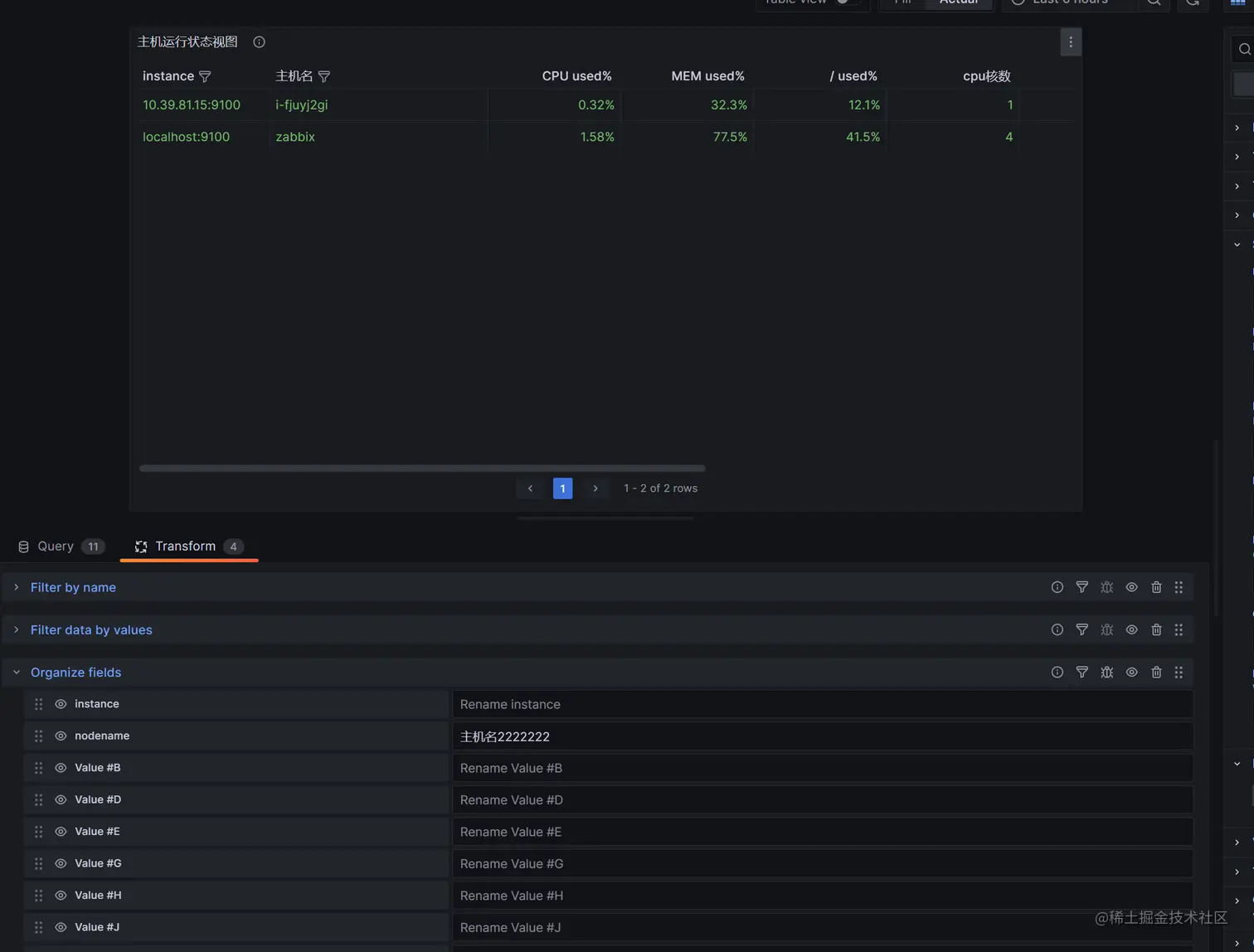Grab drag handle of Filter data by values
Screen dimensions: 1254x952
click(x=1179, y=629)
